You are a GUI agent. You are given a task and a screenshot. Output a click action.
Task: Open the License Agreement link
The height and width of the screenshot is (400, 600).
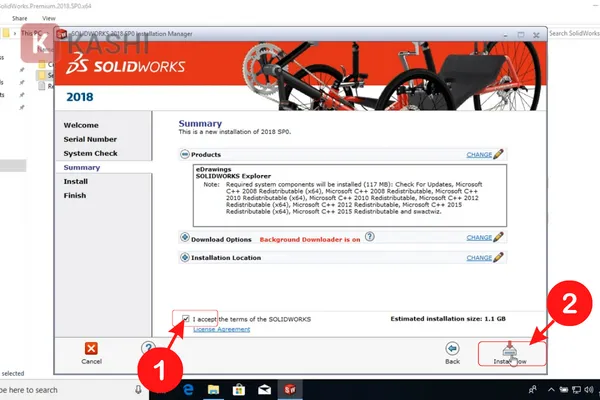[222, 329]
